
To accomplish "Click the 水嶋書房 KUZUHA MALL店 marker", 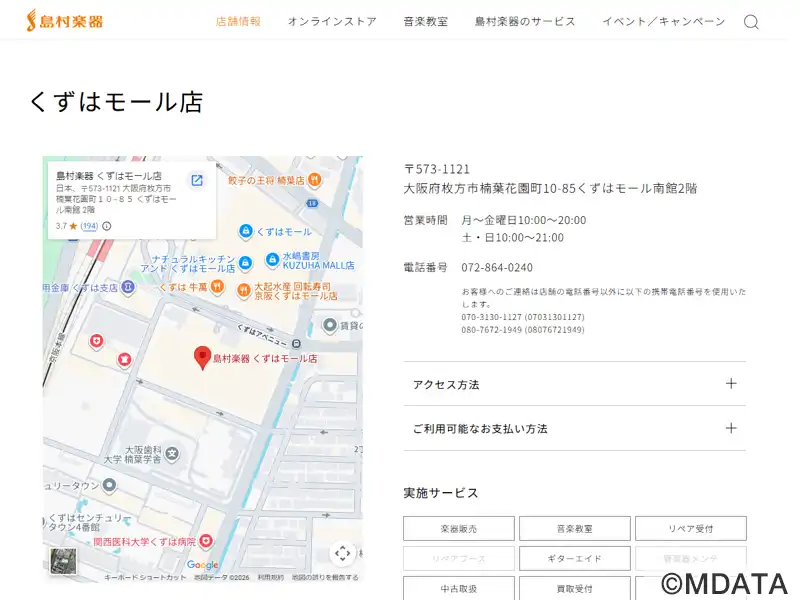I will [272, 260].
